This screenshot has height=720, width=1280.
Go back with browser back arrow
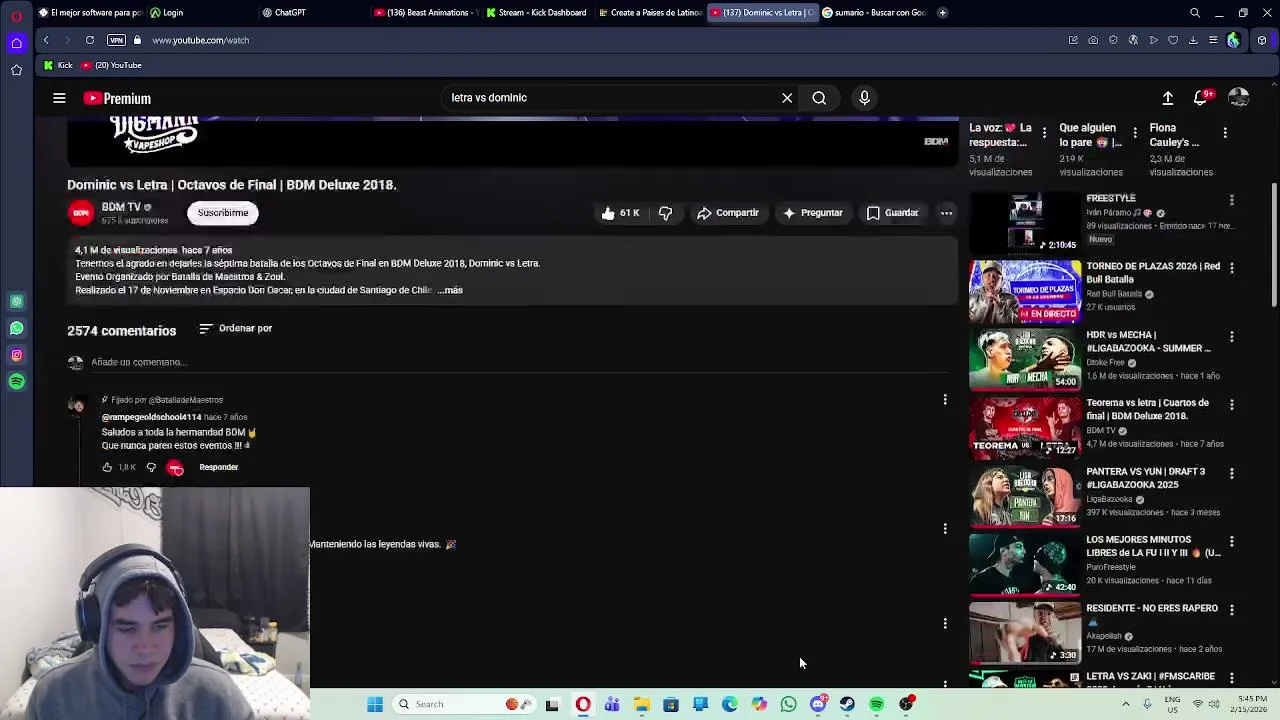[x=46, y=40]
